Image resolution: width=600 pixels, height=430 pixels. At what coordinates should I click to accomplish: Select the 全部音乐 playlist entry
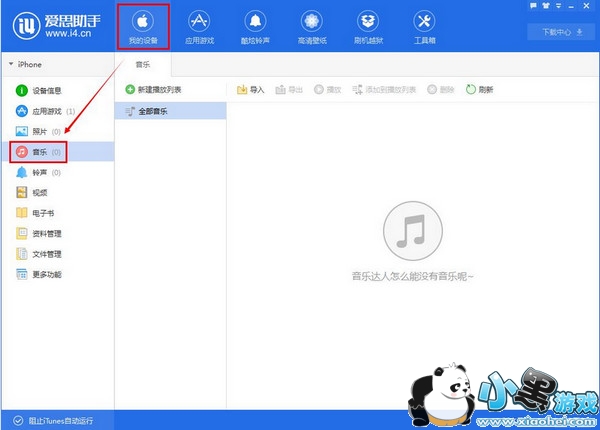pyautogui.click(x=170, y=111)
